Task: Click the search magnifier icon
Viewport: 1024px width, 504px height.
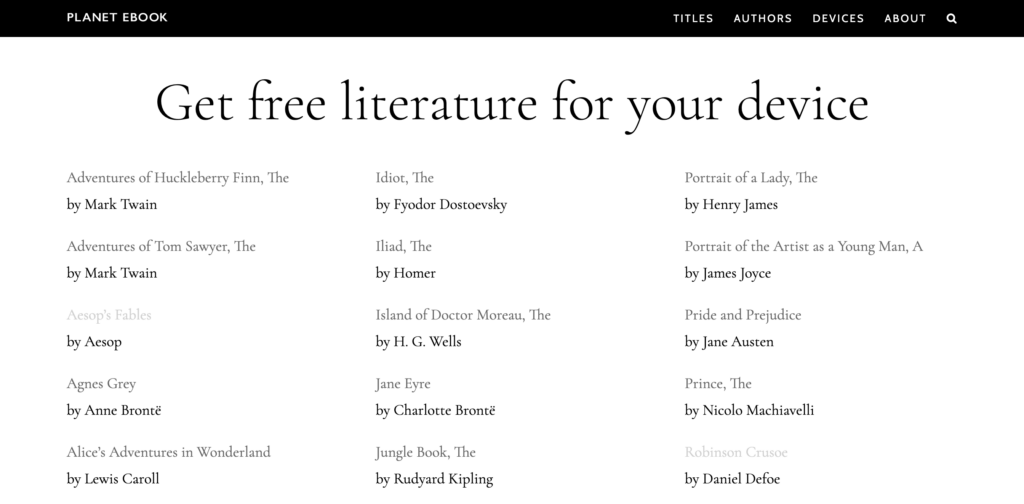Action: click(x=951, y=18)
